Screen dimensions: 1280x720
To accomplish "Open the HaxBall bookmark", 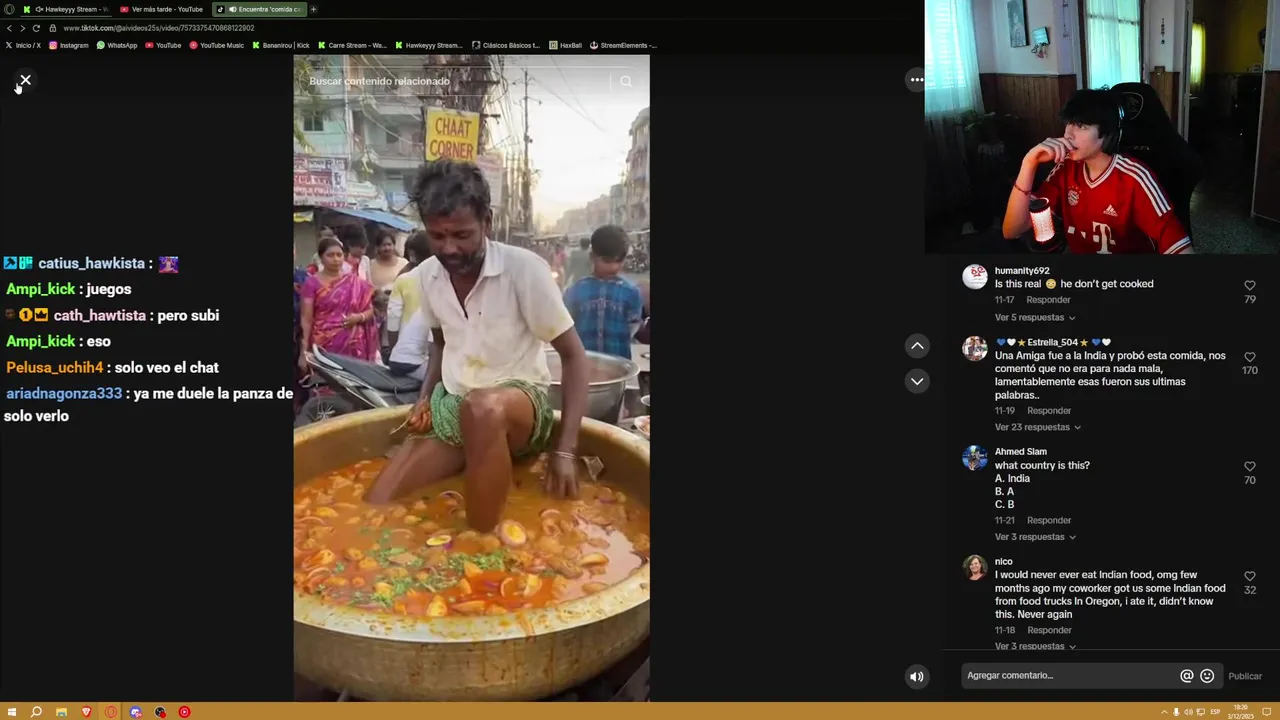I will pyautogui.click(x=565, y=45).
